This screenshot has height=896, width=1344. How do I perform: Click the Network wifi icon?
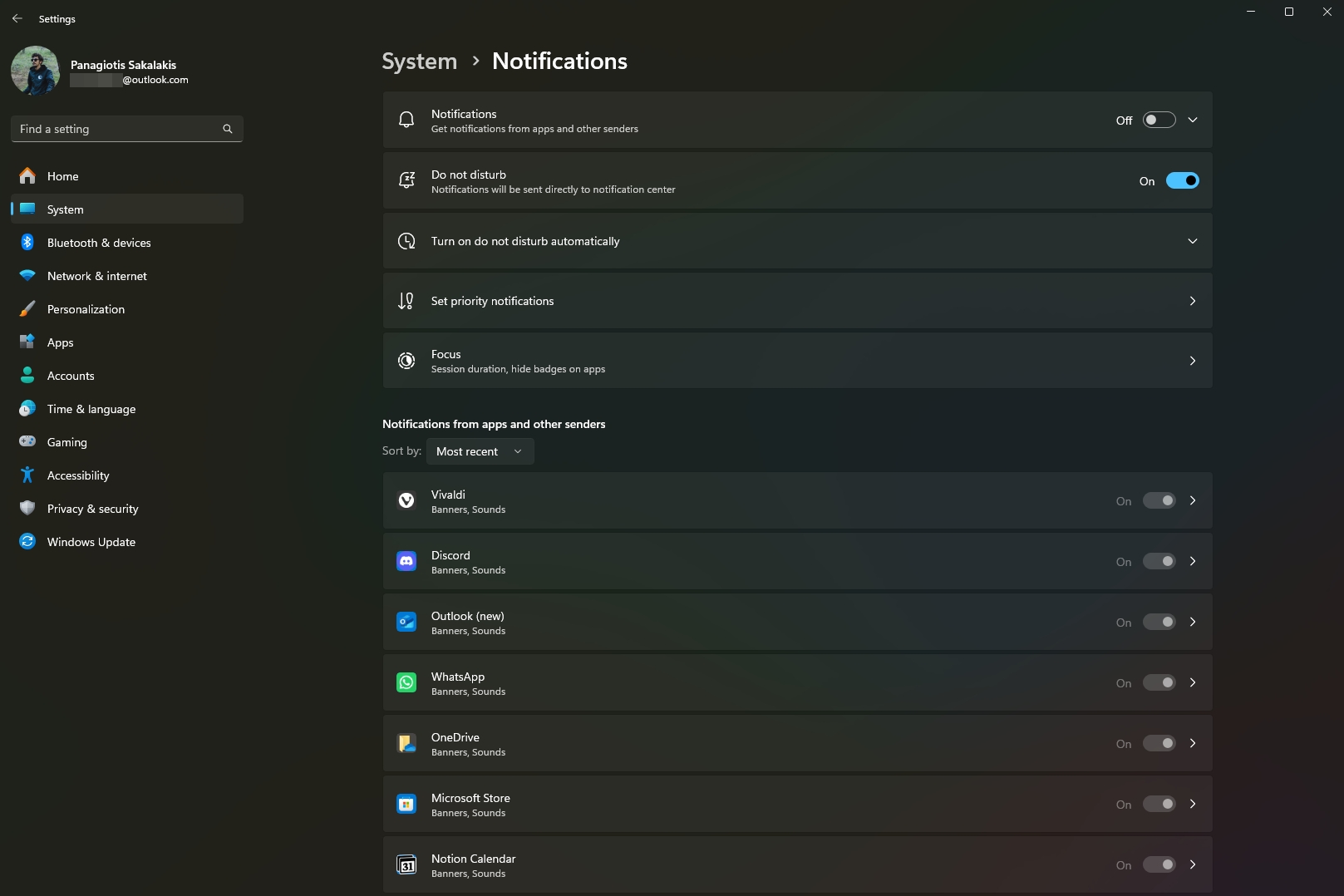pyautogui.click(x=27, y=275)
